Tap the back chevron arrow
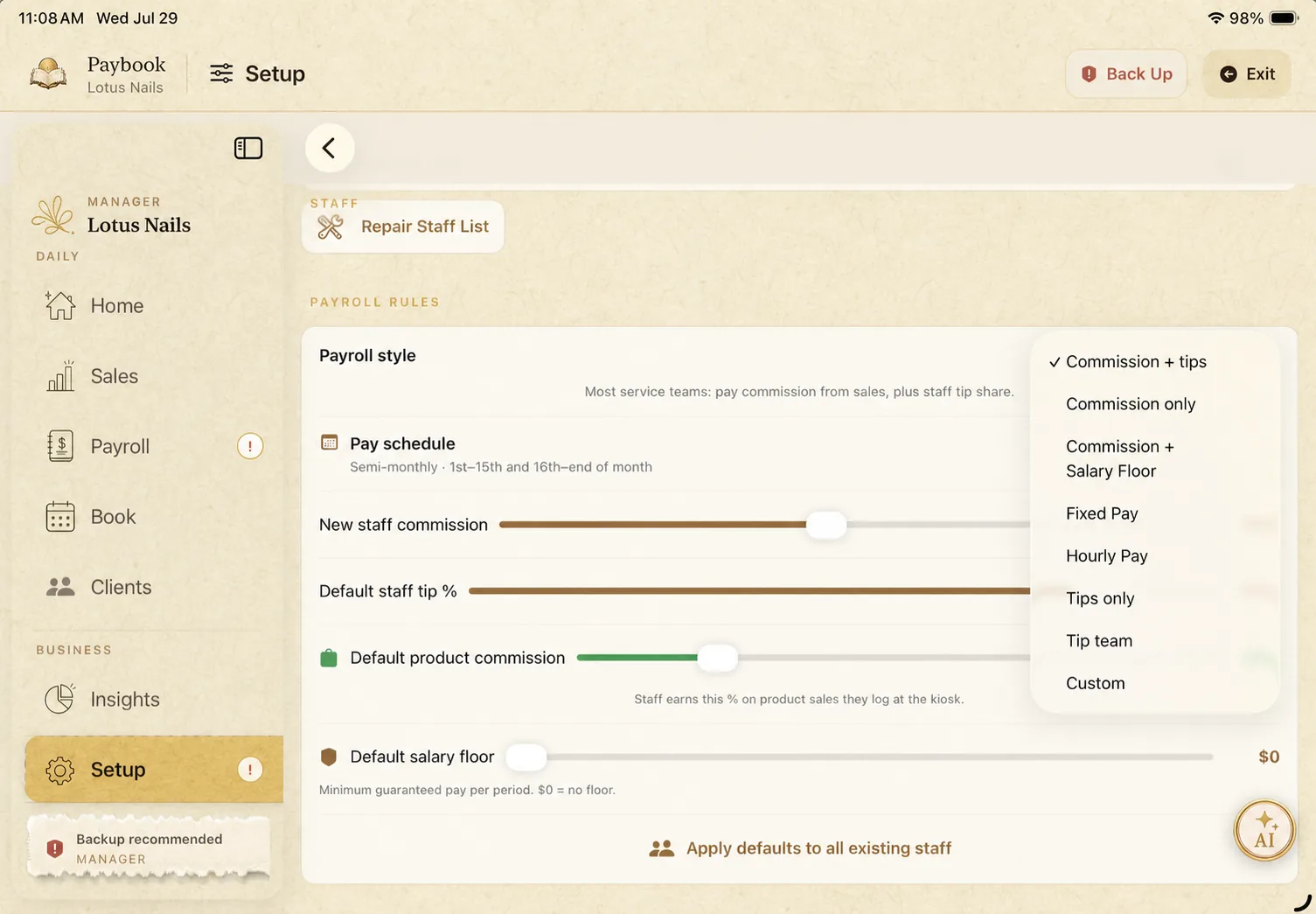The image size is (1316, 914). click(330, 148)
